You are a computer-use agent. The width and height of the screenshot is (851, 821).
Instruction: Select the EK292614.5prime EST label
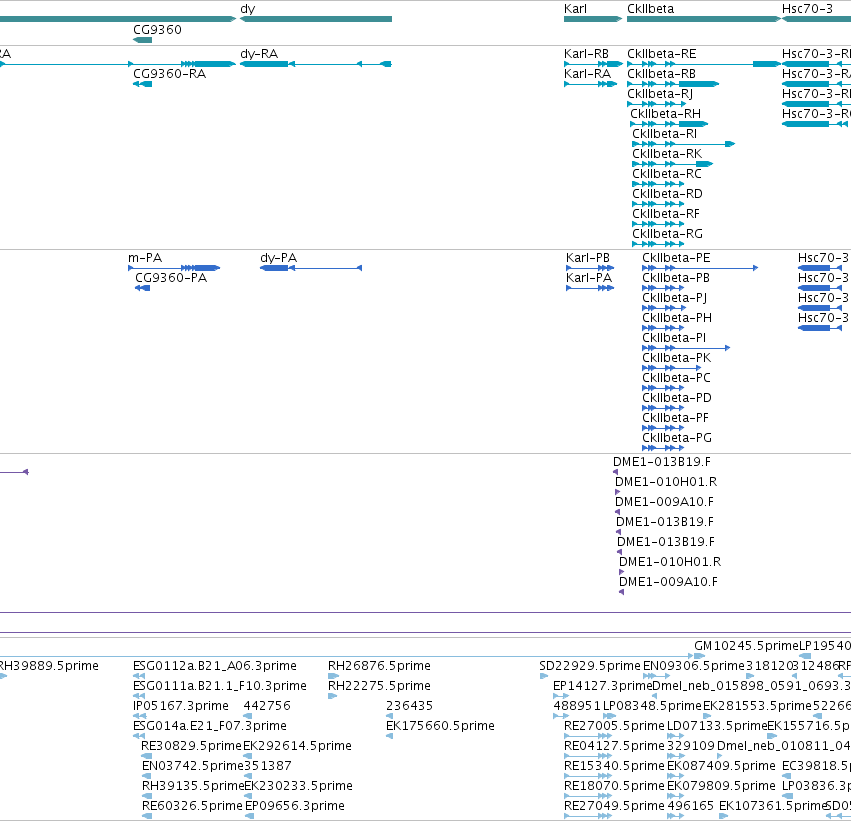297,746
